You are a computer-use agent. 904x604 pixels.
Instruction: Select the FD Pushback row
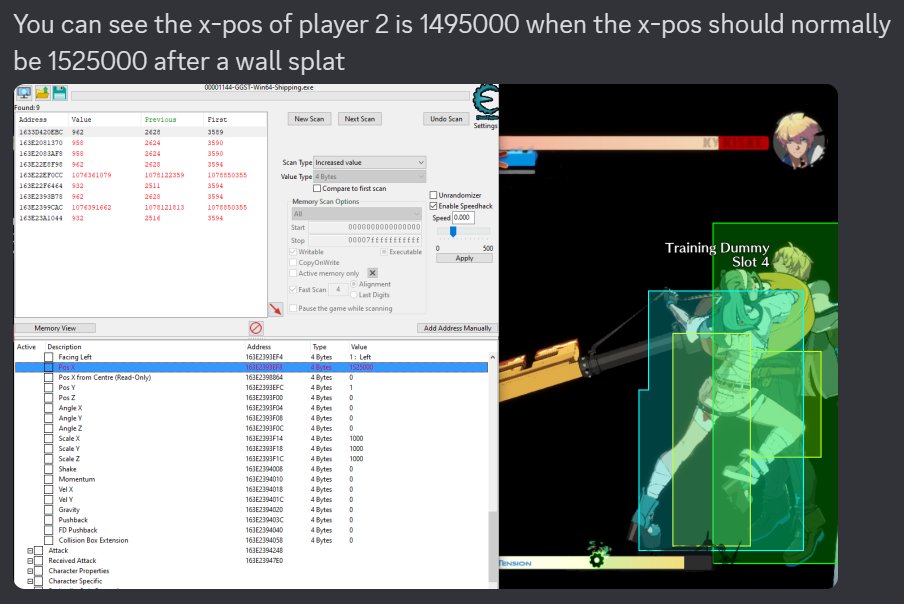[x=251, y=530]
